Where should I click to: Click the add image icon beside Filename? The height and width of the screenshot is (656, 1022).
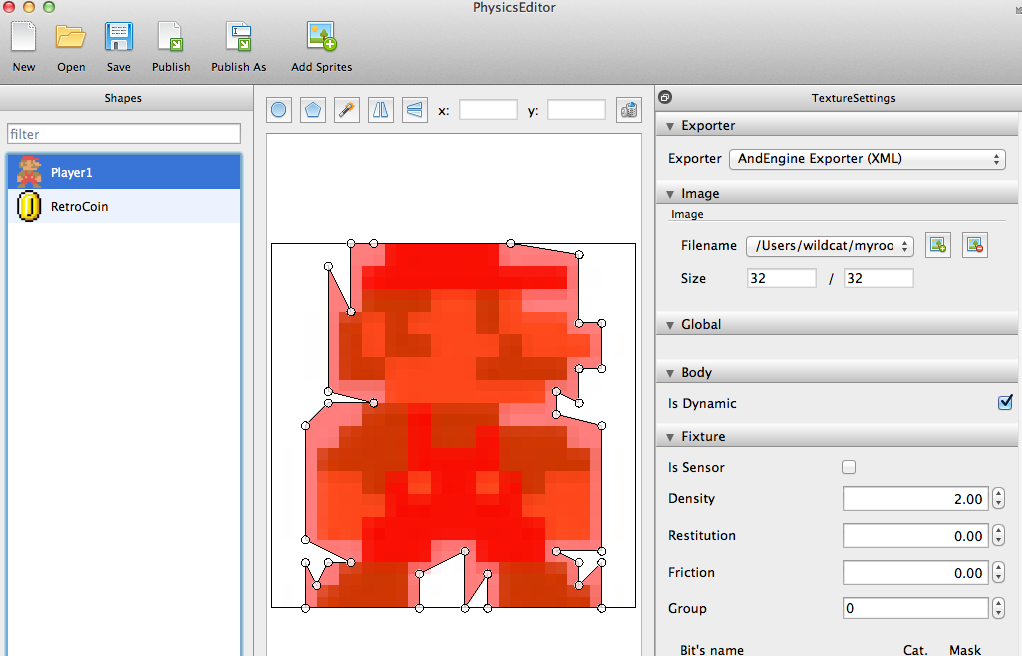(x=938, y=245)
